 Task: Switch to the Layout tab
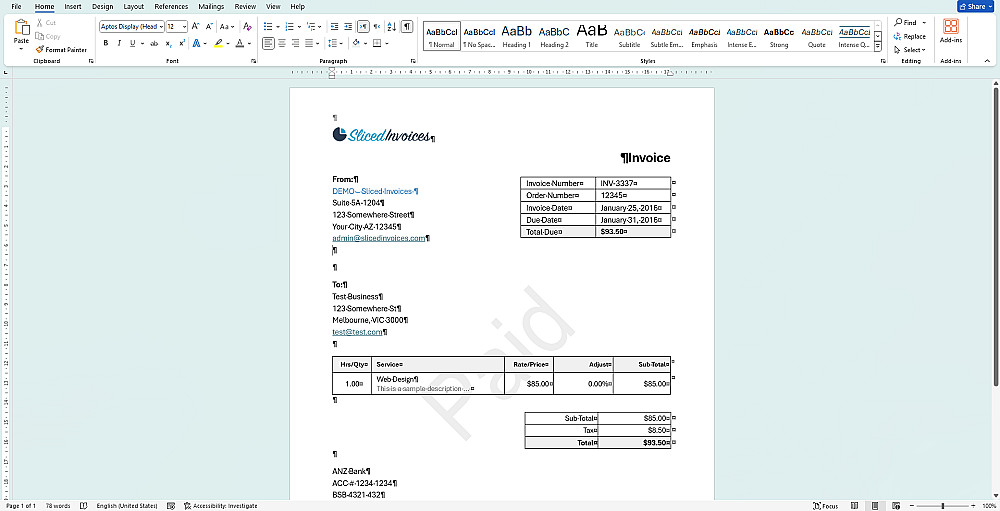point(133,6)
